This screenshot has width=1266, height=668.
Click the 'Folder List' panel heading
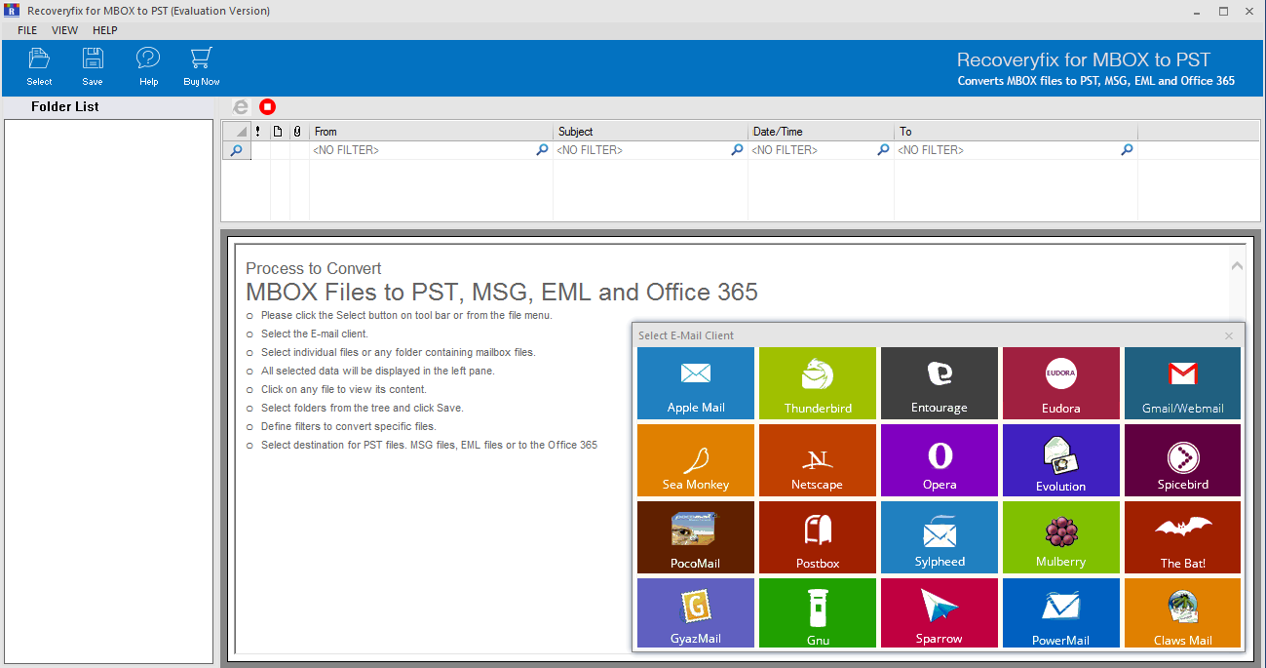pos(65,107)
